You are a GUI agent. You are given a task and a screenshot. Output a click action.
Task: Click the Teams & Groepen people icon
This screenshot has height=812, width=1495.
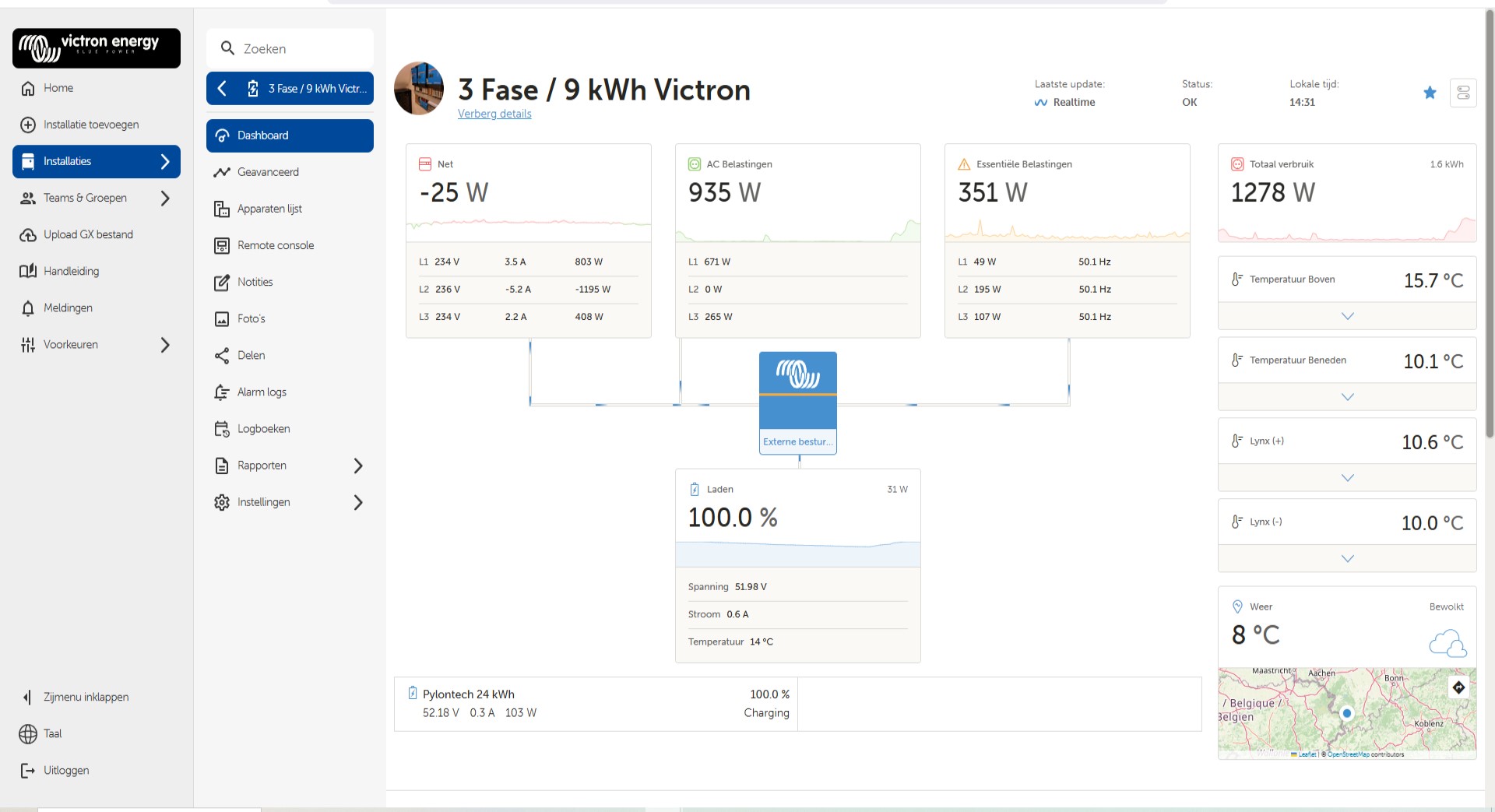(x=28, y=199)
